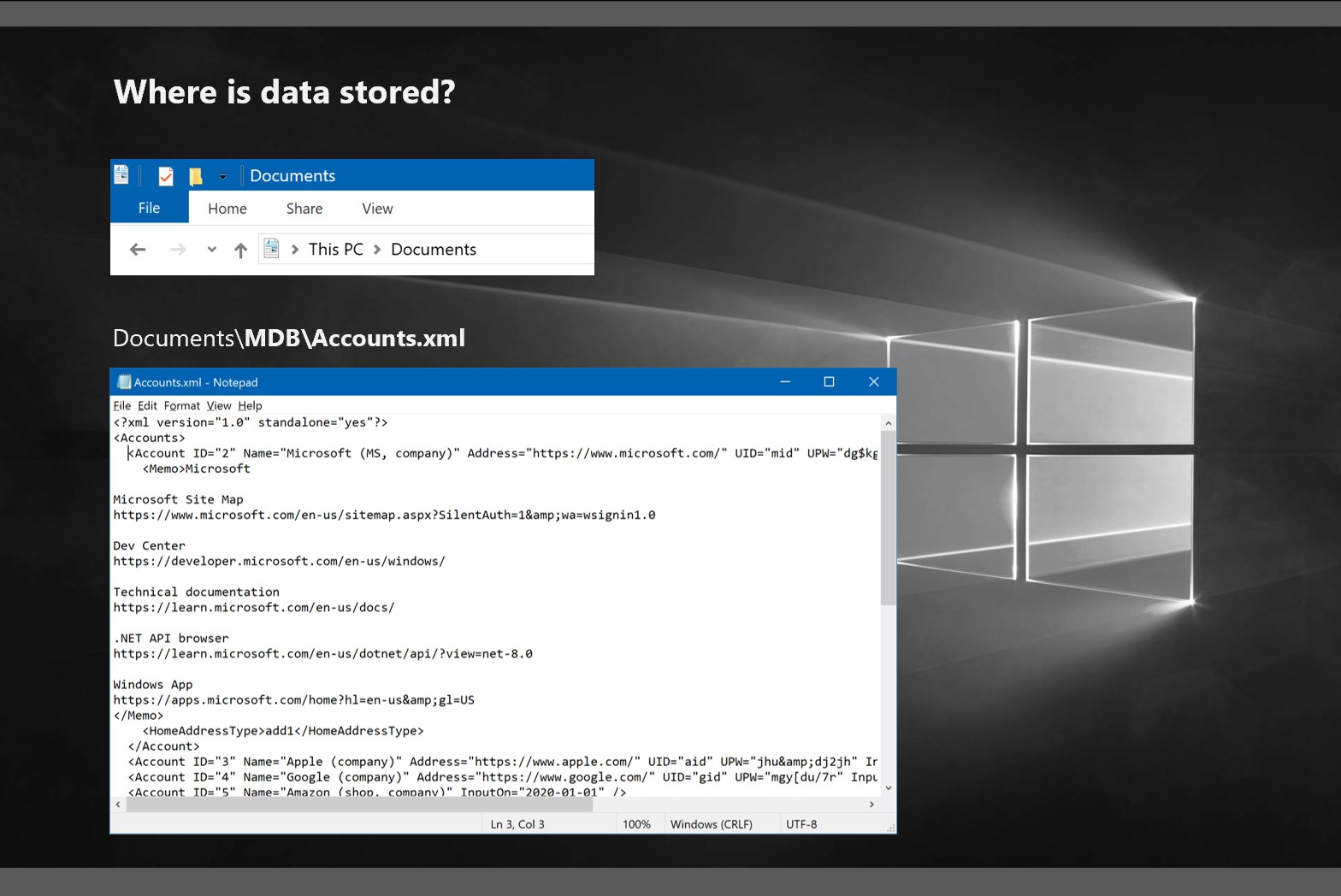Click the Explorer document icon in the Documents title bar
This screenshot has width=1341, height=896.
121,174
